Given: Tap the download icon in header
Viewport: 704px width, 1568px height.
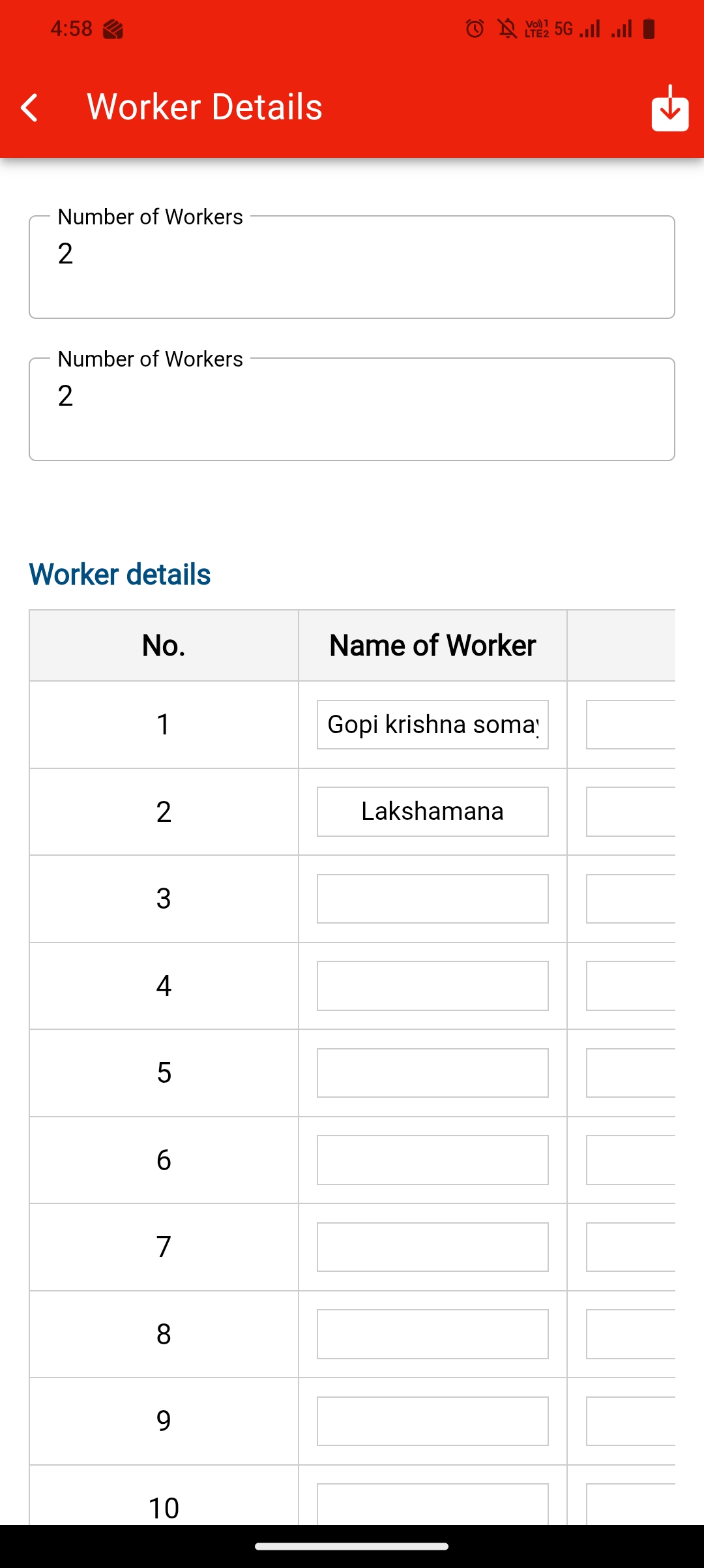Looking at the screenshot, I should point(669,109).
